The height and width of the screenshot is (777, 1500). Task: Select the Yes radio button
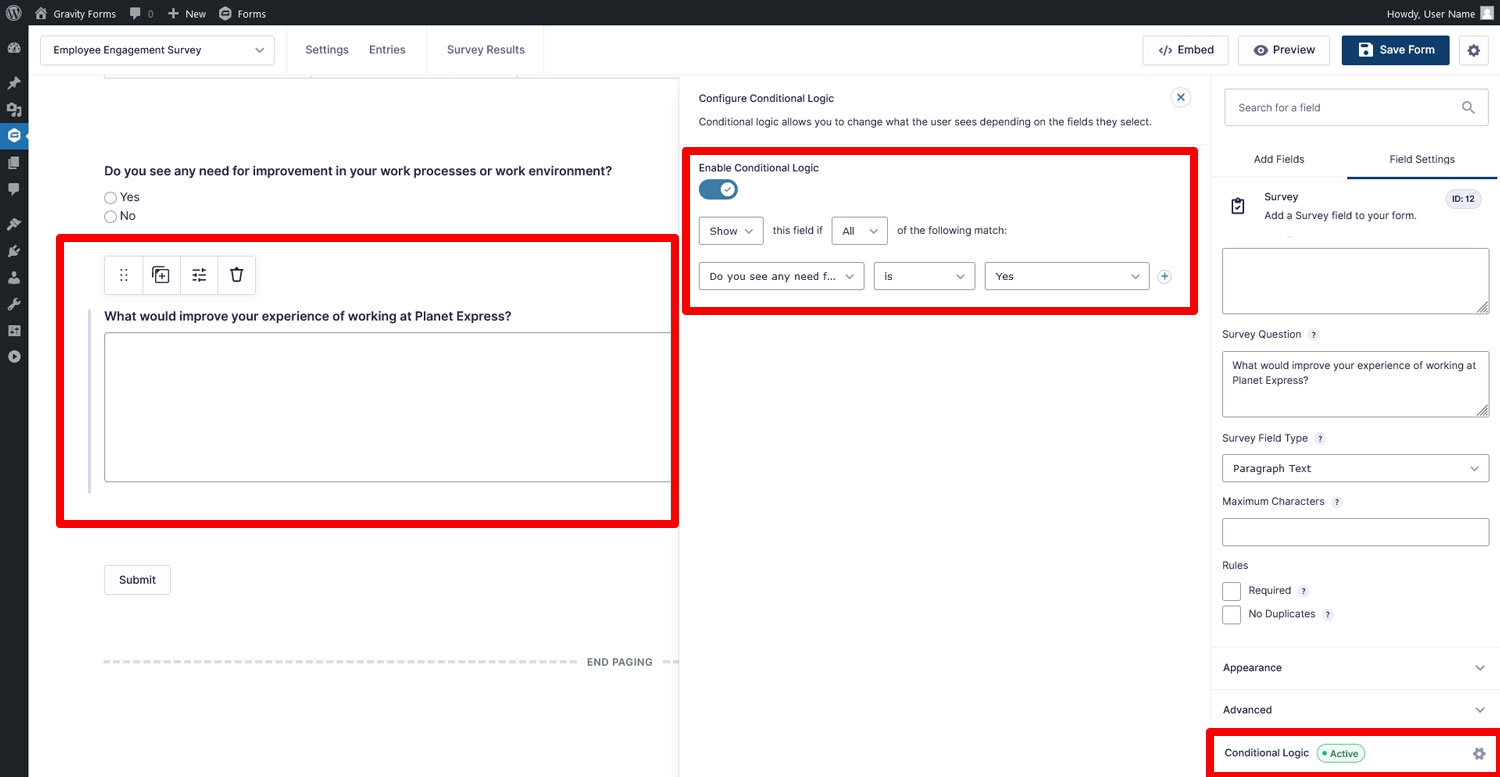click(111, 198)
